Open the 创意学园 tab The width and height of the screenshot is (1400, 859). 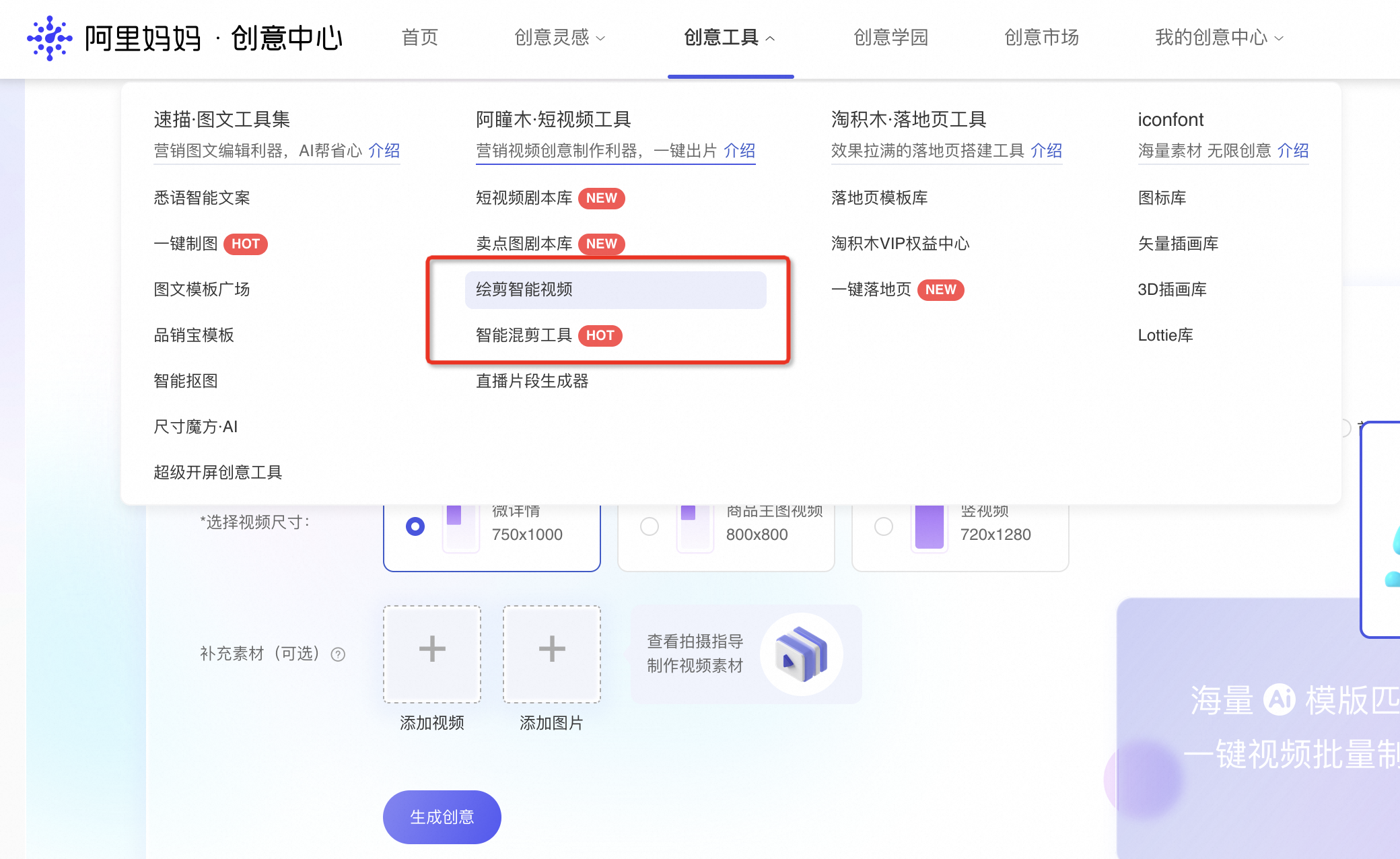(891, 37)
